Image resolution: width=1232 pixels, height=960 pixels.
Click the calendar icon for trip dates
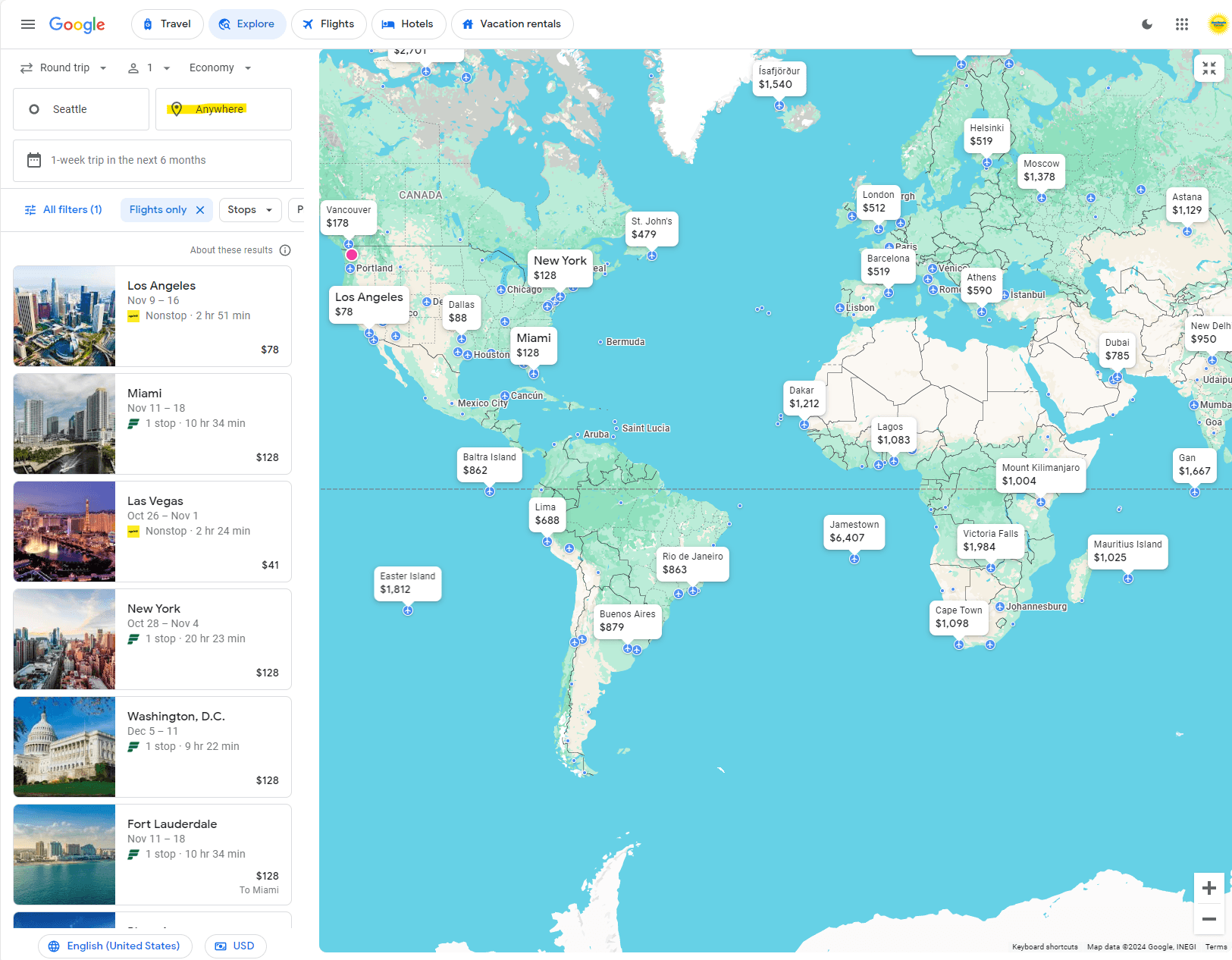[x=34, y=160]
